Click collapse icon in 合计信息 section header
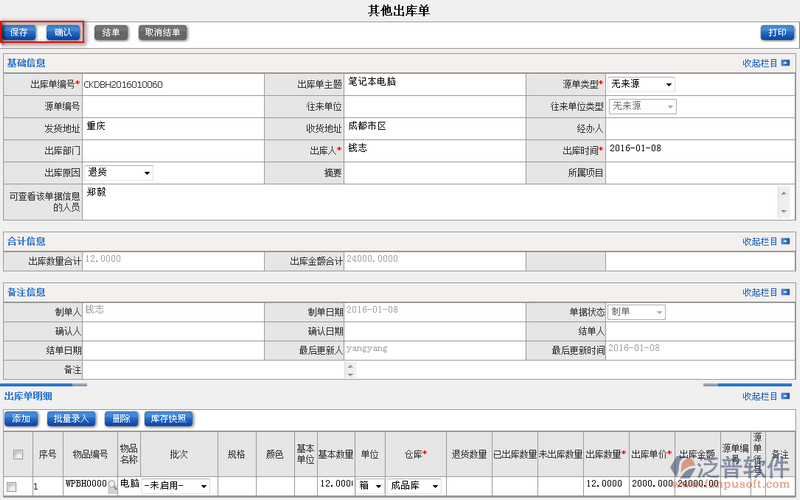The image size is (800, 500). click(786, 241)
